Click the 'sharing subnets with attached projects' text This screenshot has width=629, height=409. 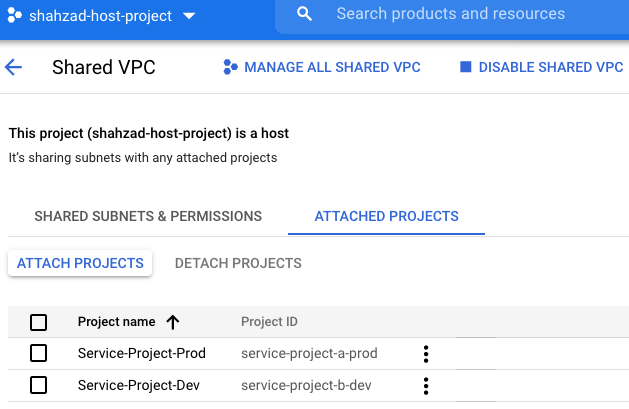(143, 158)
